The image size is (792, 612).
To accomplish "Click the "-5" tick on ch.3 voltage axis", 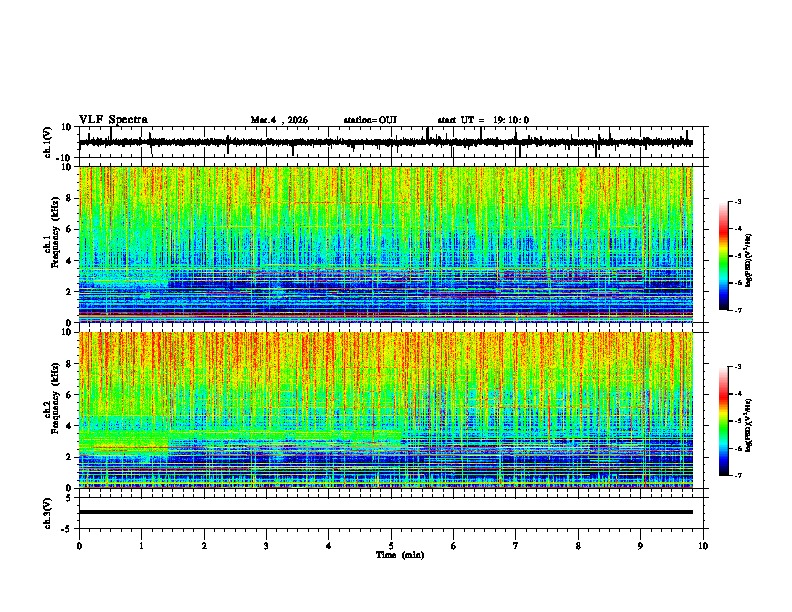I will 67,529.
